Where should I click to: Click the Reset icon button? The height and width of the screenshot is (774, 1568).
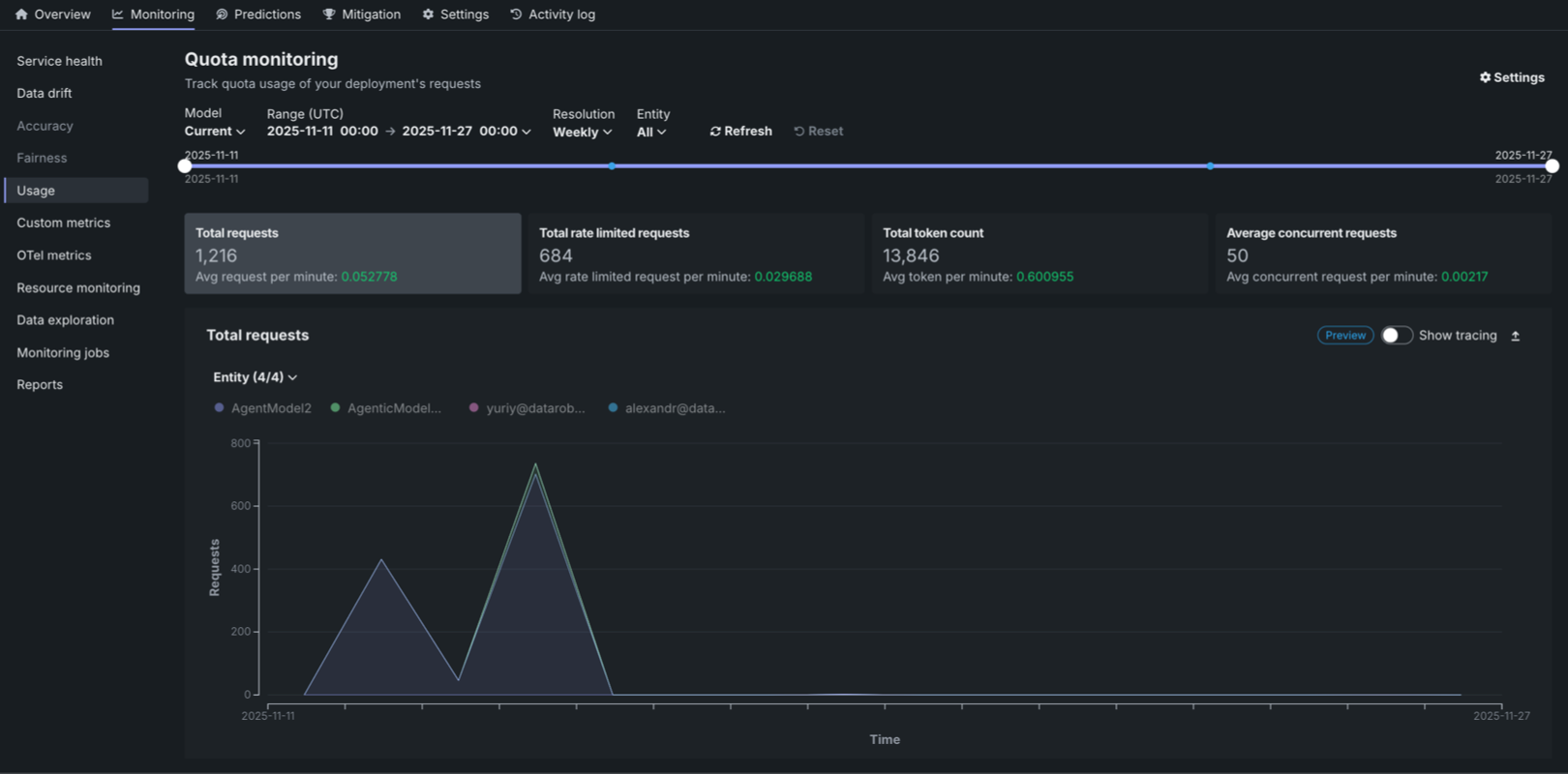(799, 132)
